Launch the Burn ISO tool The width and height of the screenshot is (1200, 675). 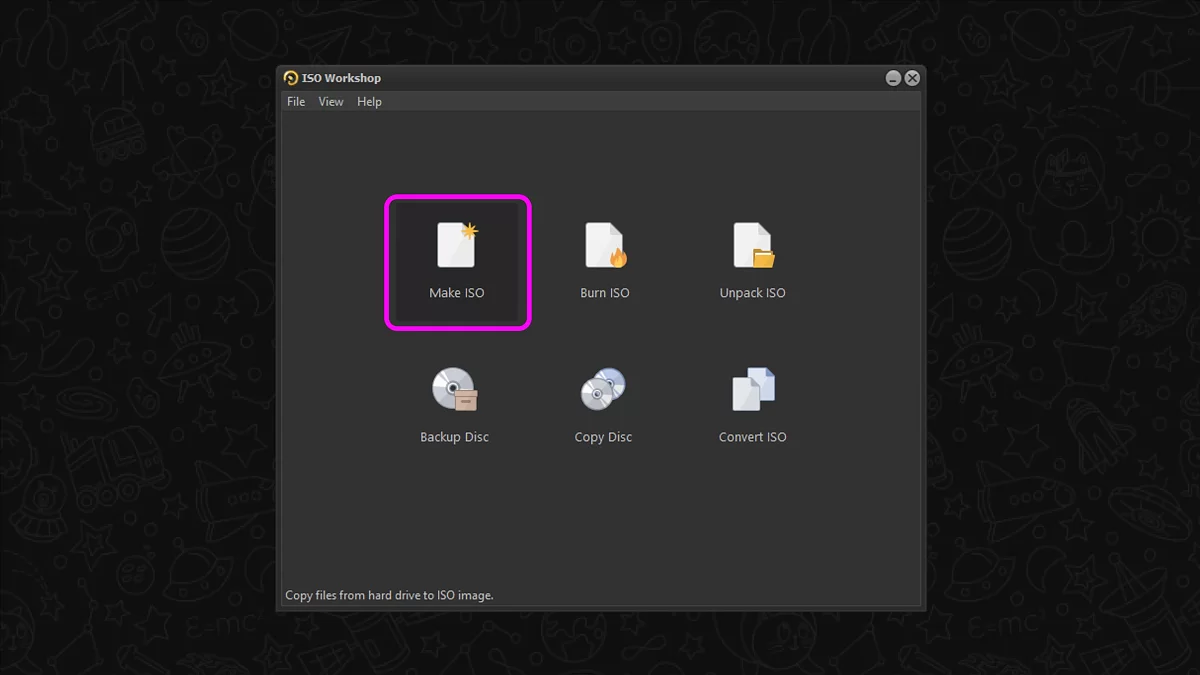point(605,262)
